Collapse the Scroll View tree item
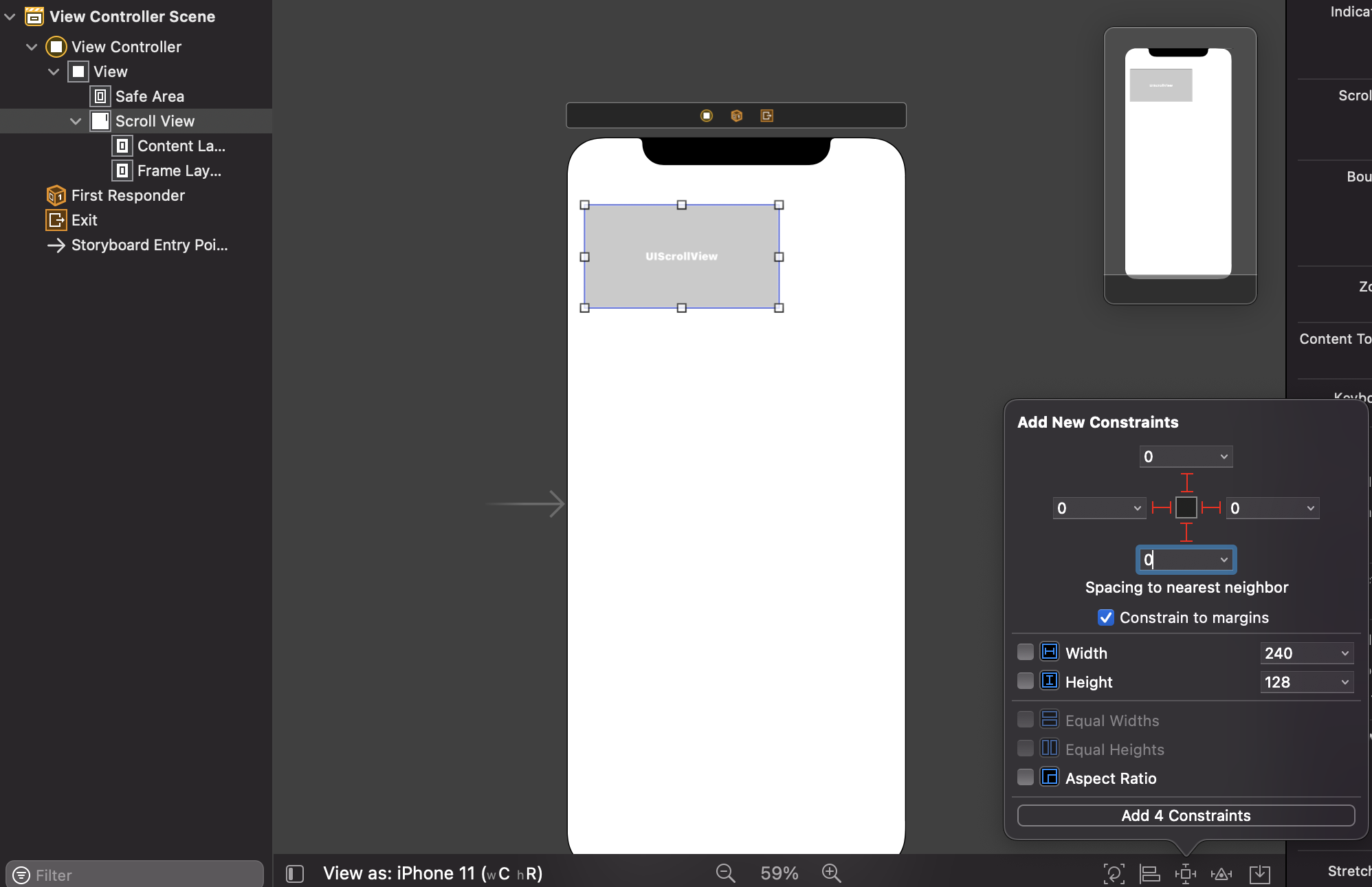Image resolution: width=1372 pixels, height=887 pixels. [x=76, y=121]
